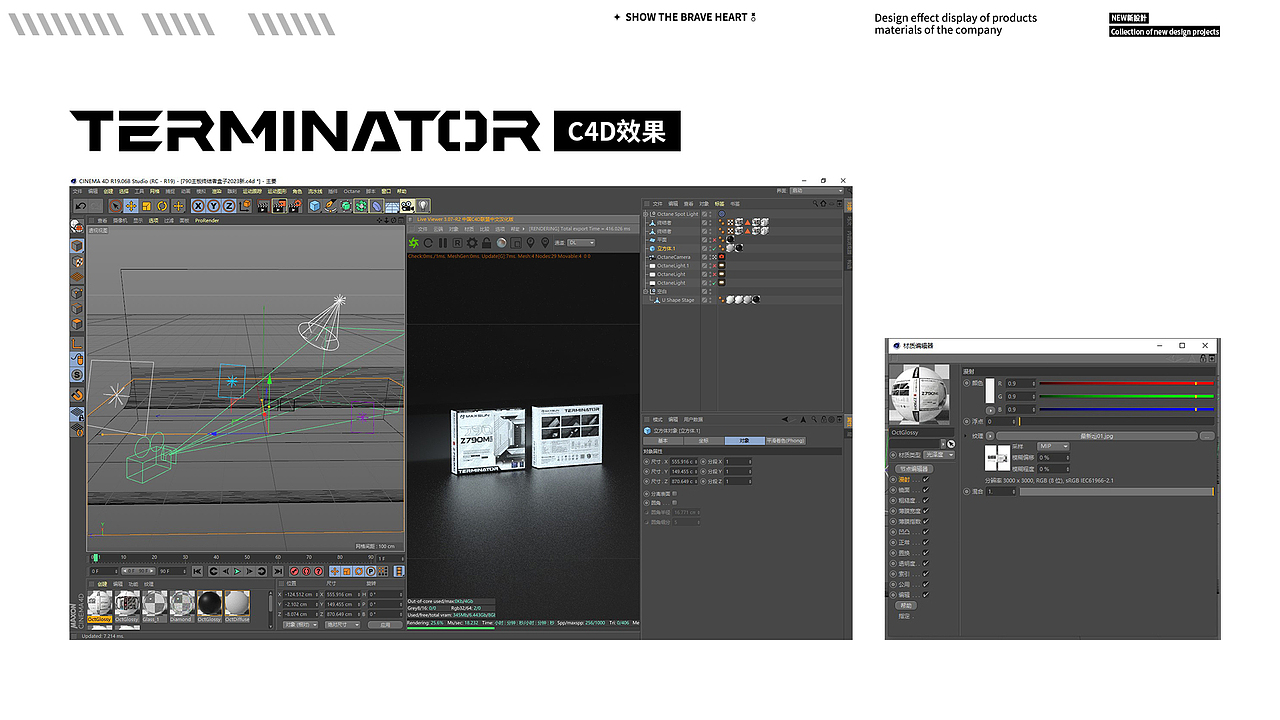
Task: Adjust the red color slider in Material Editor
Action: point(1126,383)
